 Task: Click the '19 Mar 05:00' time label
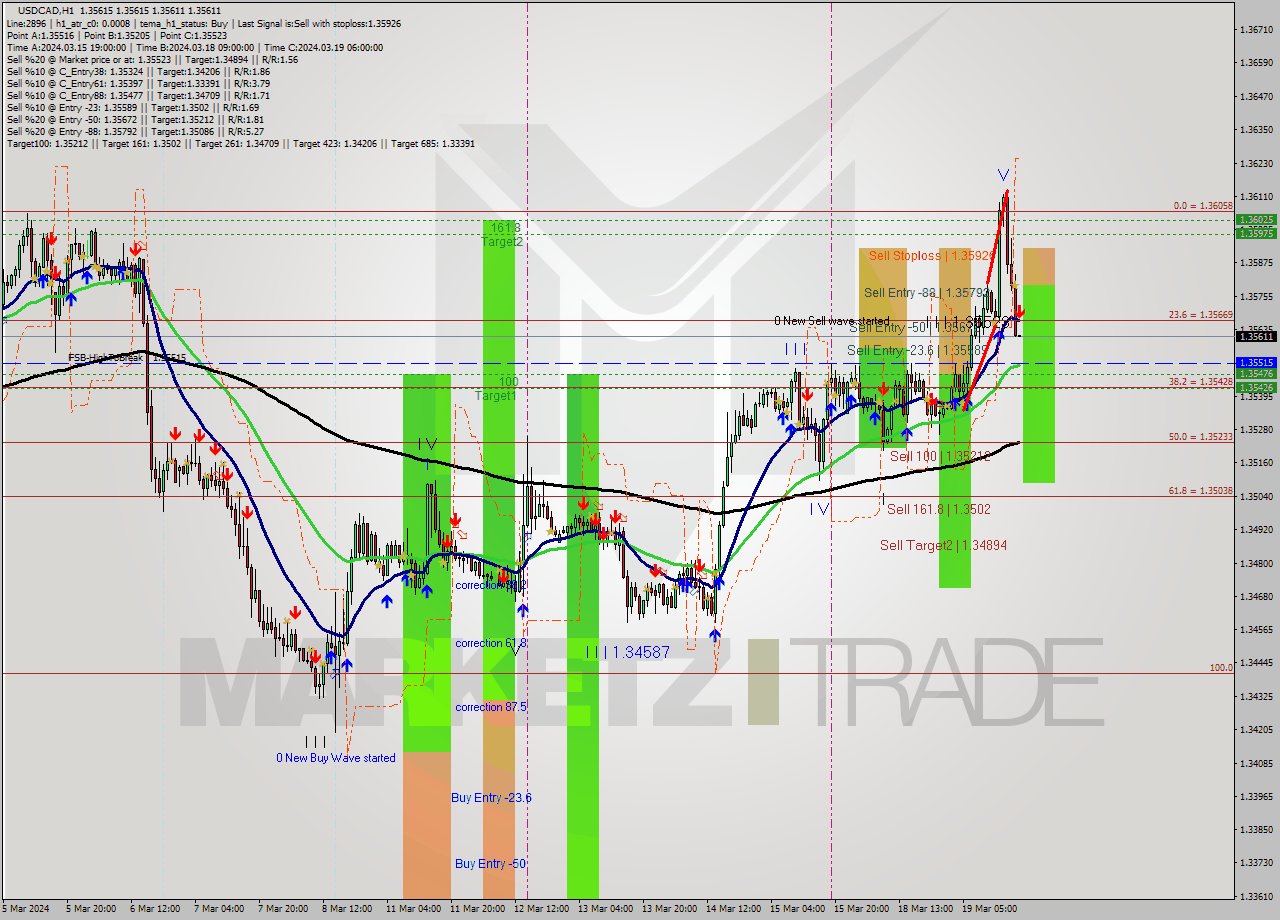[x=989, y=909]
